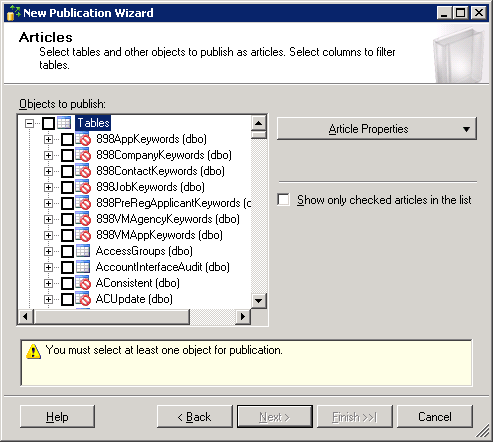Click the horizontal scrollbar left arrow
Viewport: 493px width, 442px height.
[x=26, y=316]
